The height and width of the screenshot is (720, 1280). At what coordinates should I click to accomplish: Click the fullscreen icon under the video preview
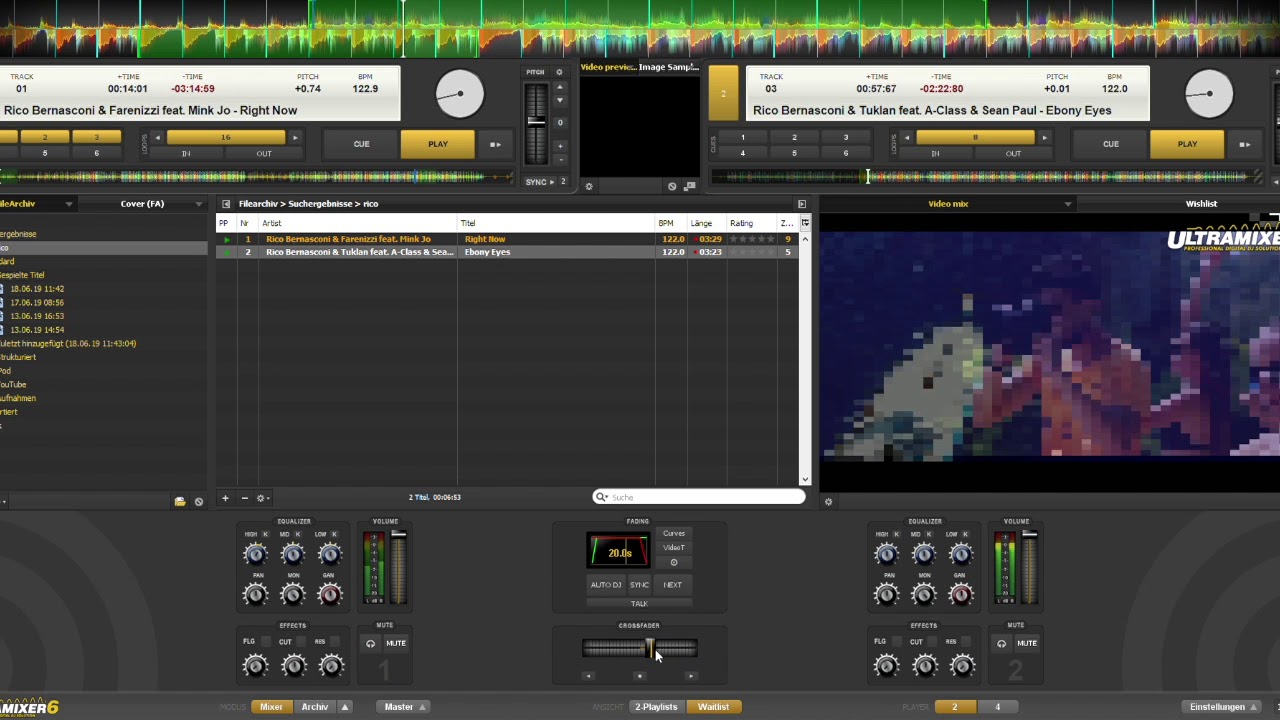pos(688,186)
